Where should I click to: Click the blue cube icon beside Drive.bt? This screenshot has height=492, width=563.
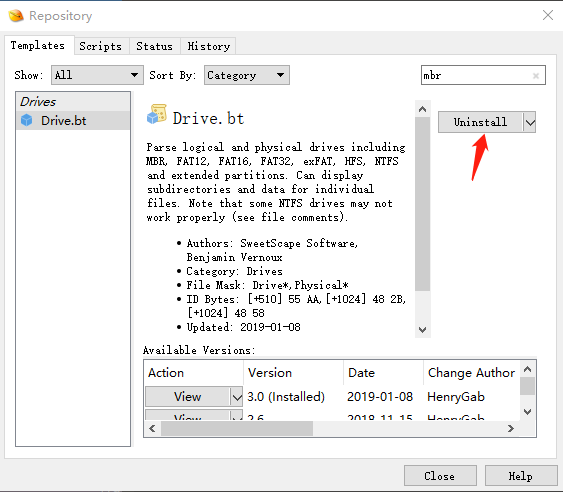click(x=27, y=120)
